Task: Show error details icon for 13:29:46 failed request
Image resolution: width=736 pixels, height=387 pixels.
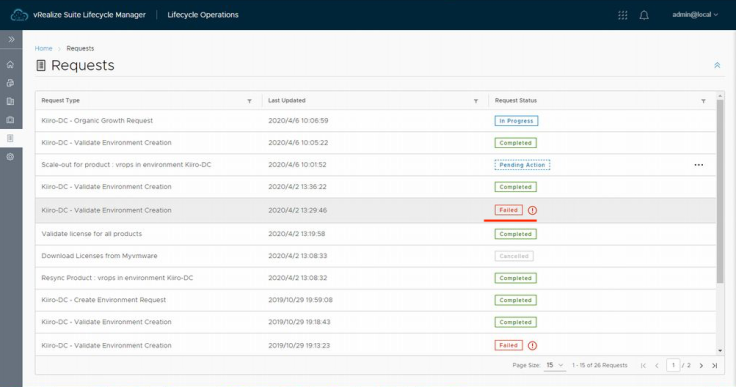Action: [532, 210]
